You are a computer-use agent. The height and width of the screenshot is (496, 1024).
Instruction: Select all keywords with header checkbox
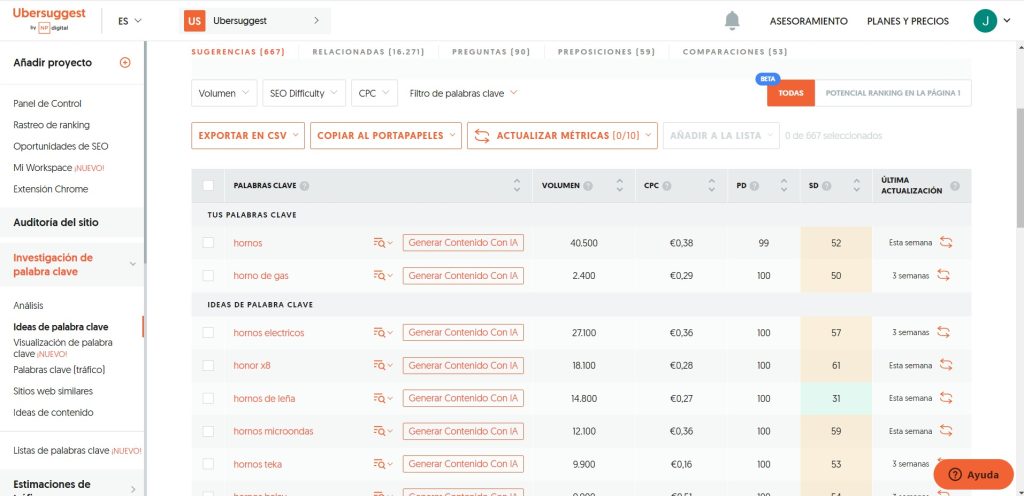[x=208, y=186]
